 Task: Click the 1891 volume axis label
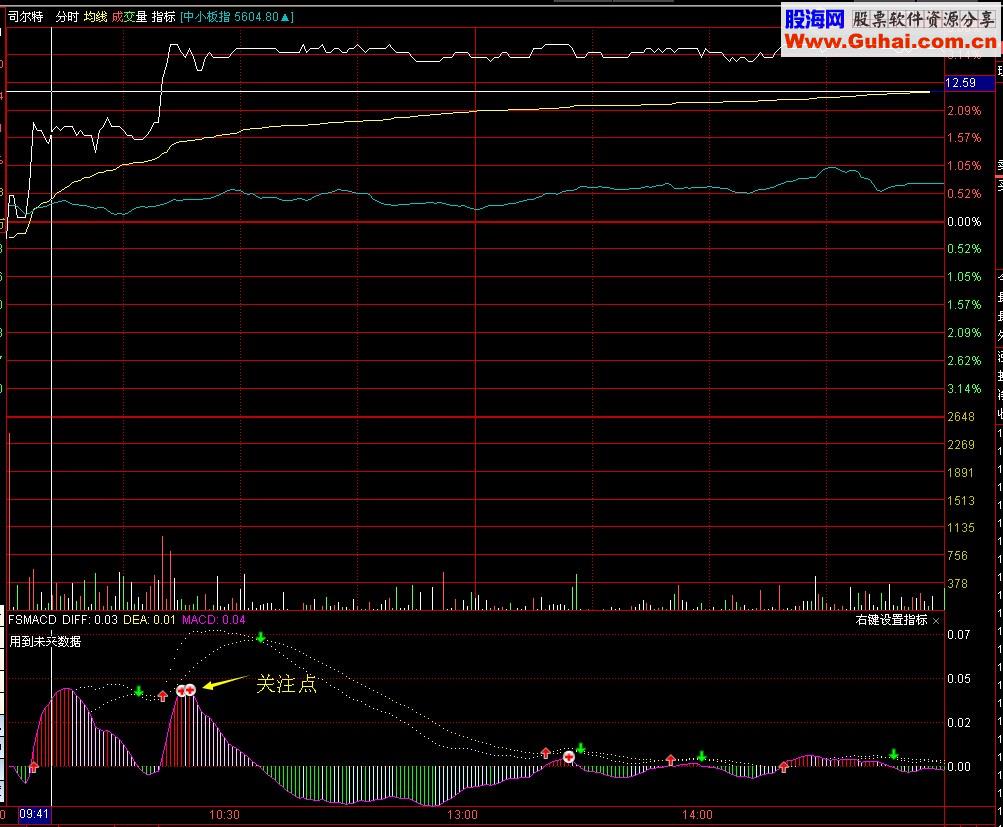[961, 473]
